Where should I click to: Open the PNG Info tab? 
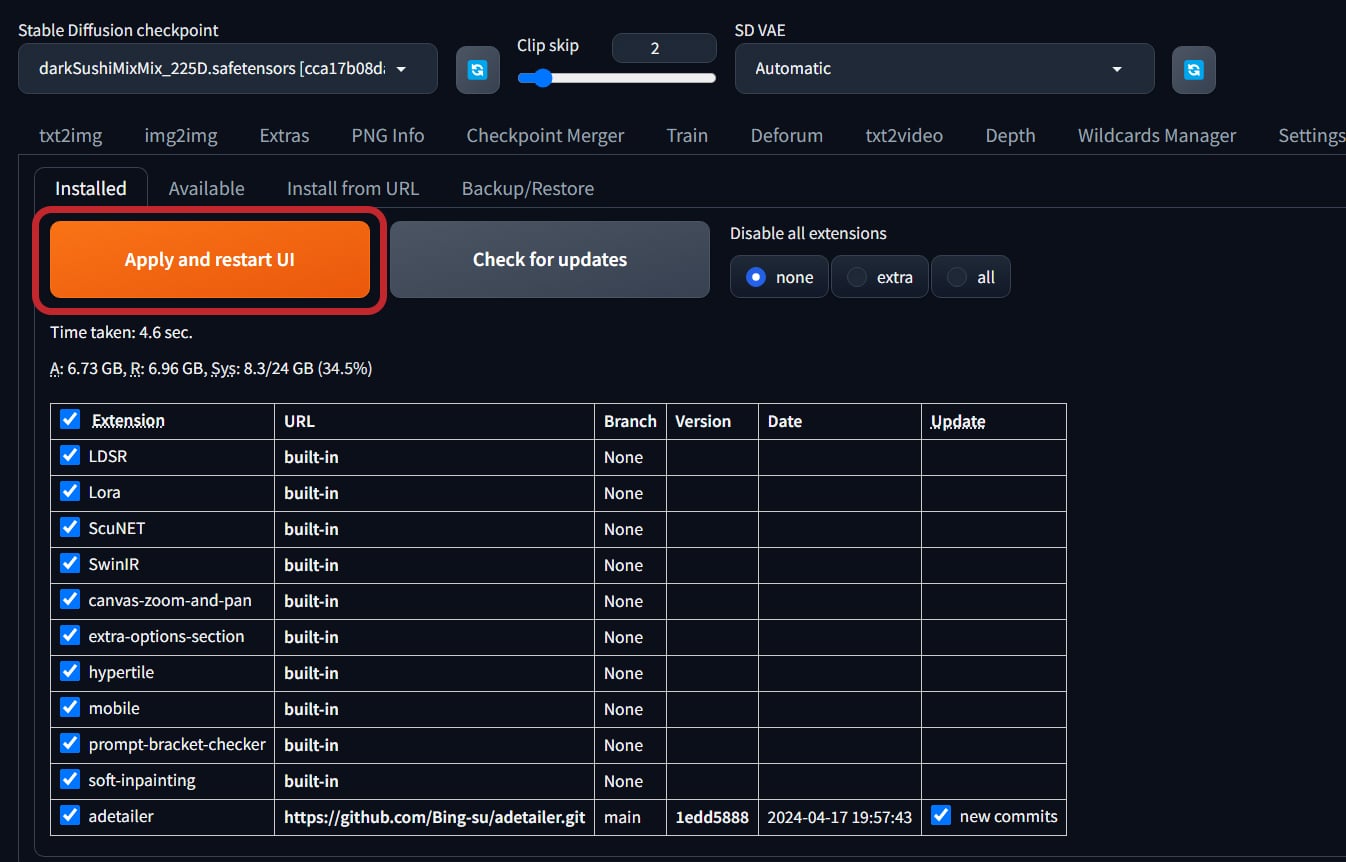pyautogui.click(x=388, y=135)
